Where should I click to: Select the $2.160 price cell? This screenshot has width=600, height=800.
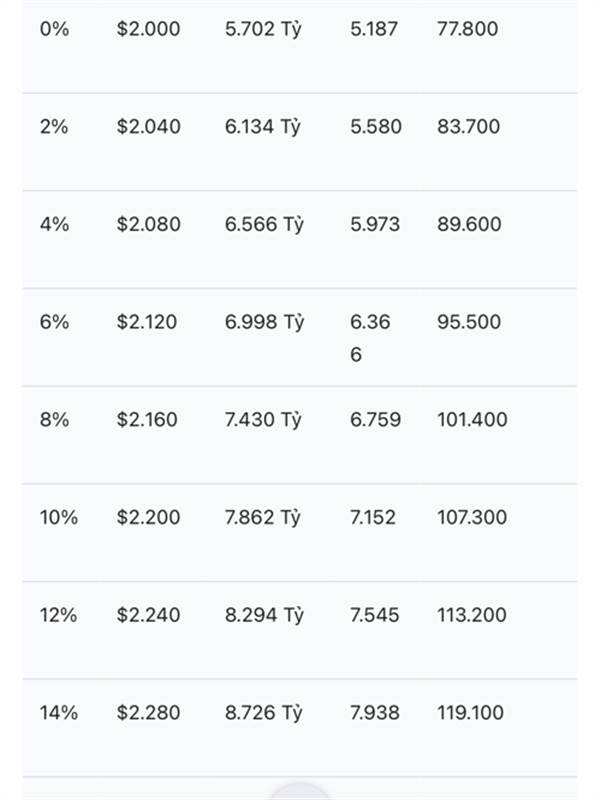coord(148,420)
